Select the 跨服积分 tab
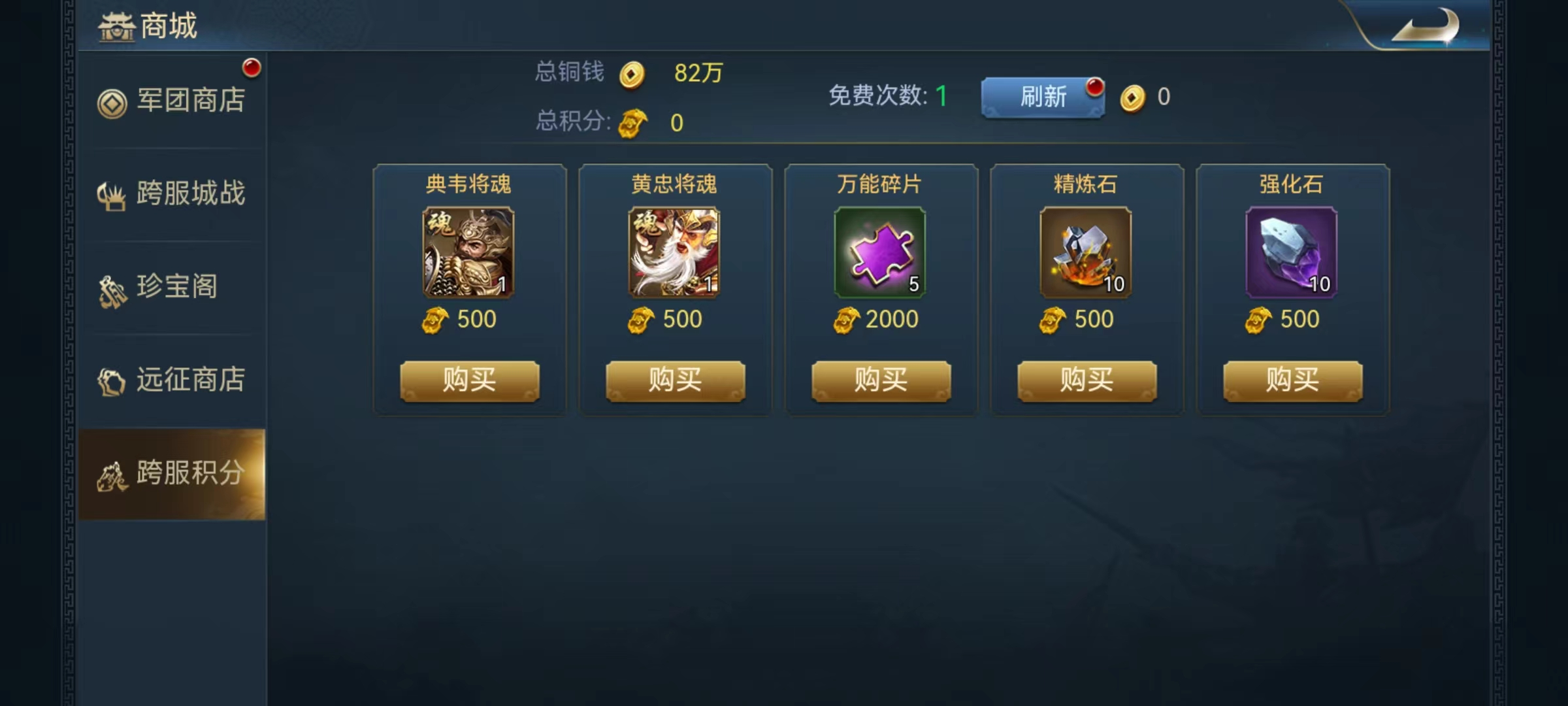The height and width of the screenshot is (706, 1568). click(x=172, y=475)
